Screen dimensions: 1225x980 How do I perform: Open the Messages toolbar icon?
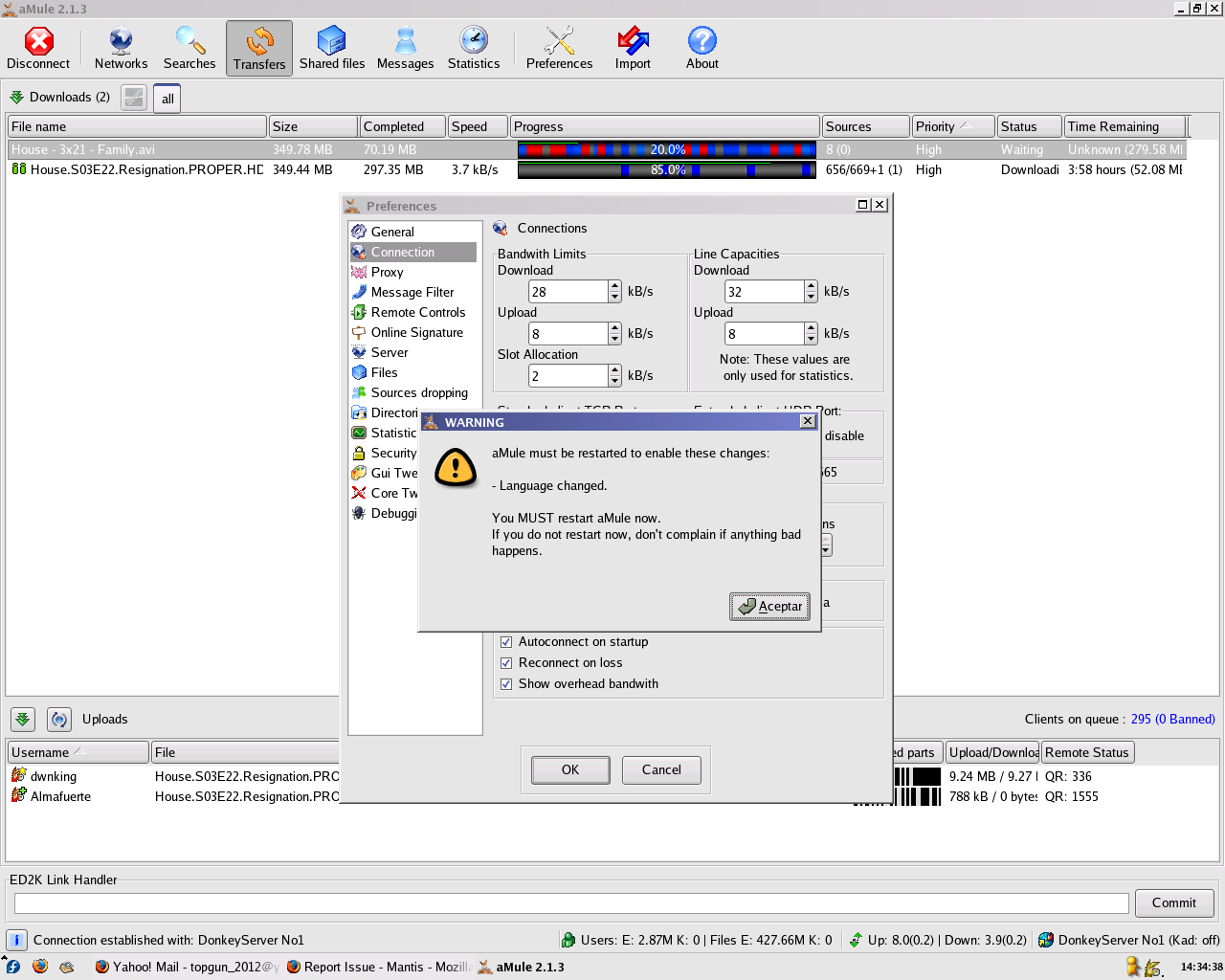405,48
